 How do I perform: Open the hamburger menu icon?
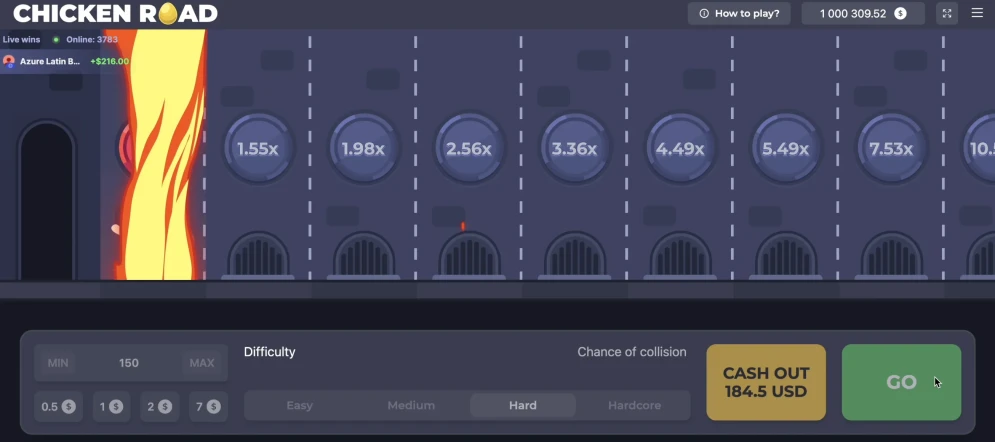(977, 13)
